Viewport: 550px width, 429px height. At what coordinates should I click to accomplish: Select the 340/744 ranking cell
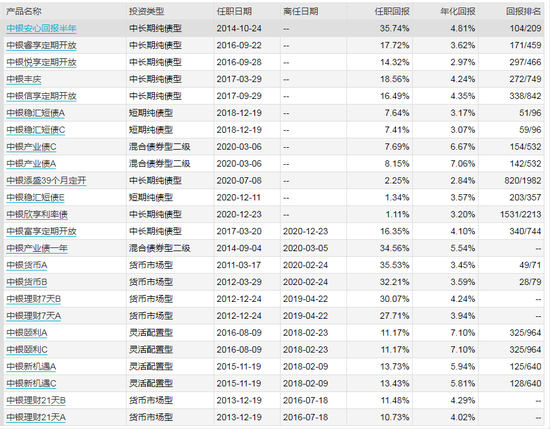coord(525,231)
